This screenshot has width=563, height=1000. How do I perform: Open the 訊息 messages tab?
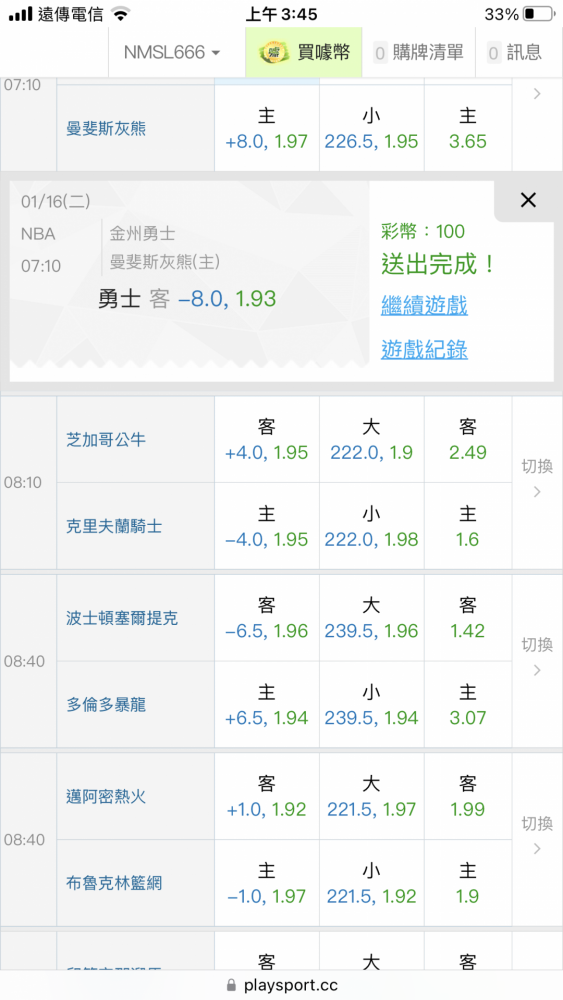tap(514, 52)
